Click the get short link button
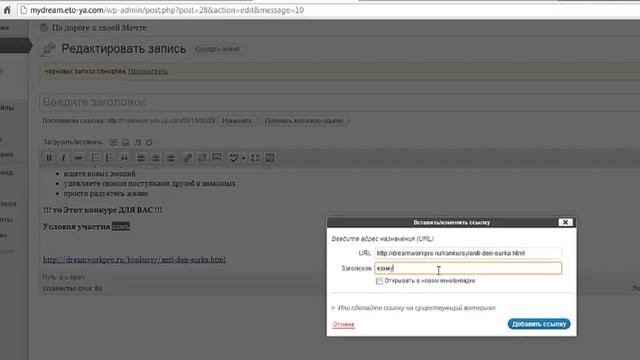This screenshot has width=640, height=360. click(x=304, y=121)
